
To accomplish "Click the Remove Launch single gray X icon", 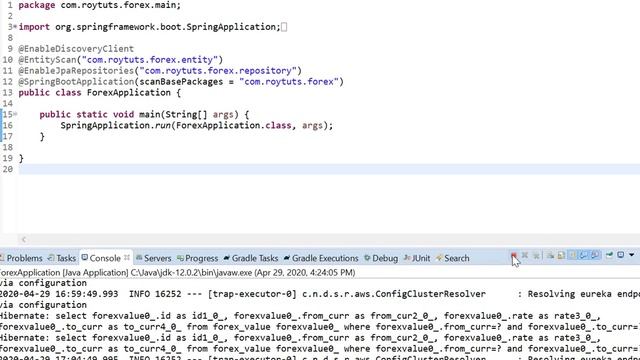I will [x=525, y=255].
